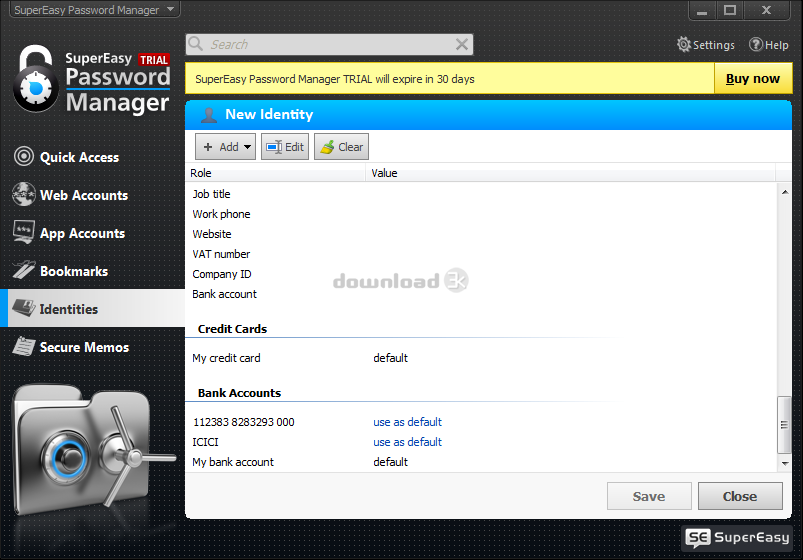Image resolution: width=803 pixels, height=560 pixels.
Task: Select the Company ID row
Action: click(481, 274)
